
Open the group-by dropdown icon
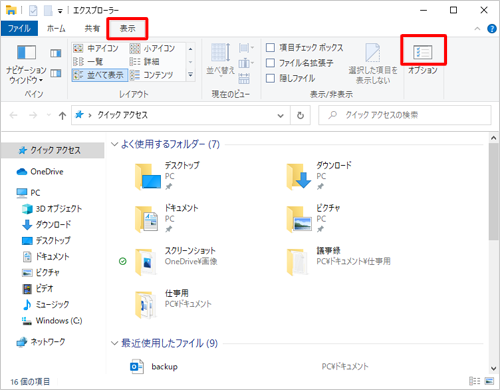point(246,48)
